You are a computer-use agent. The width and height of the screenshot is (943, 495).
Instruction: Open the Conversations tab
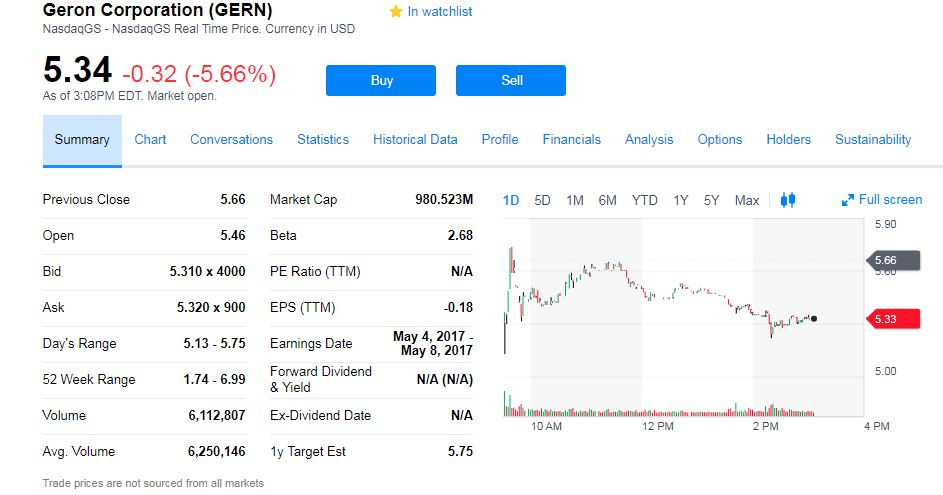[232, 140]
